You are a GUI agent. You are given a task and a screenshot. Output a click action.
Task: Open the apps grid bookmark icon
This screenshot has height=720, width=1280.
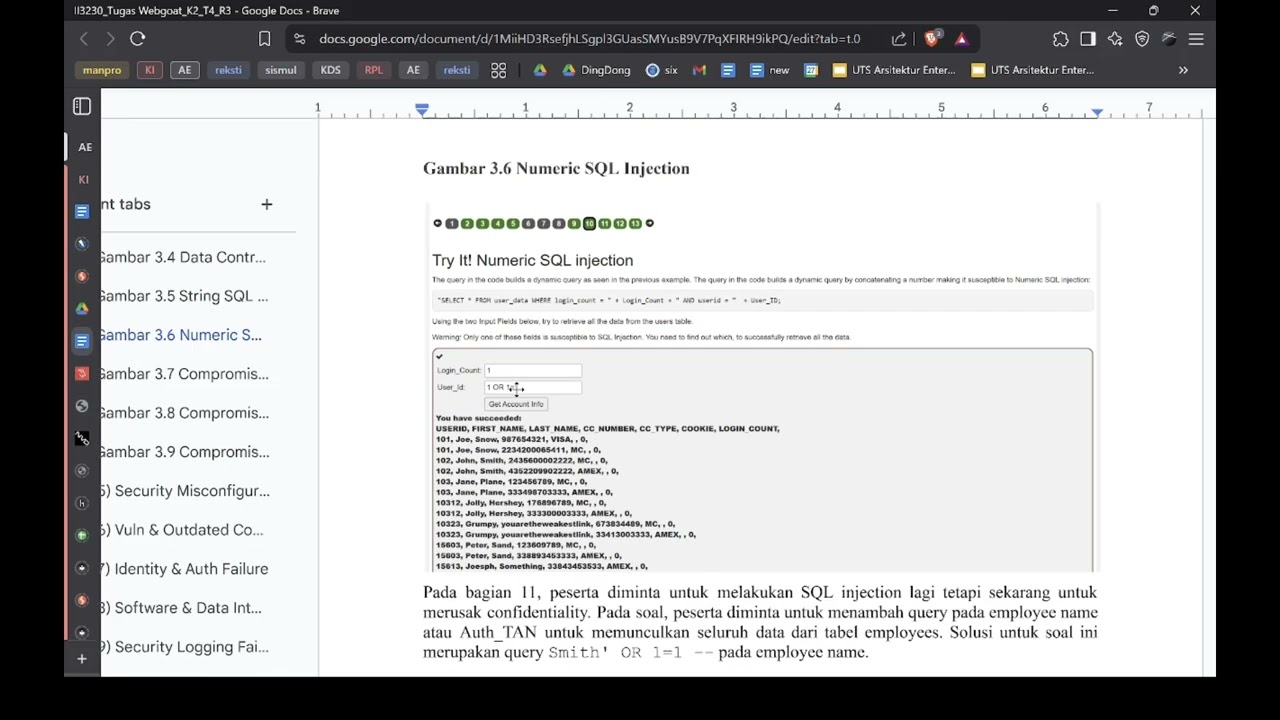pyautogui.click(x=498, y=70)
